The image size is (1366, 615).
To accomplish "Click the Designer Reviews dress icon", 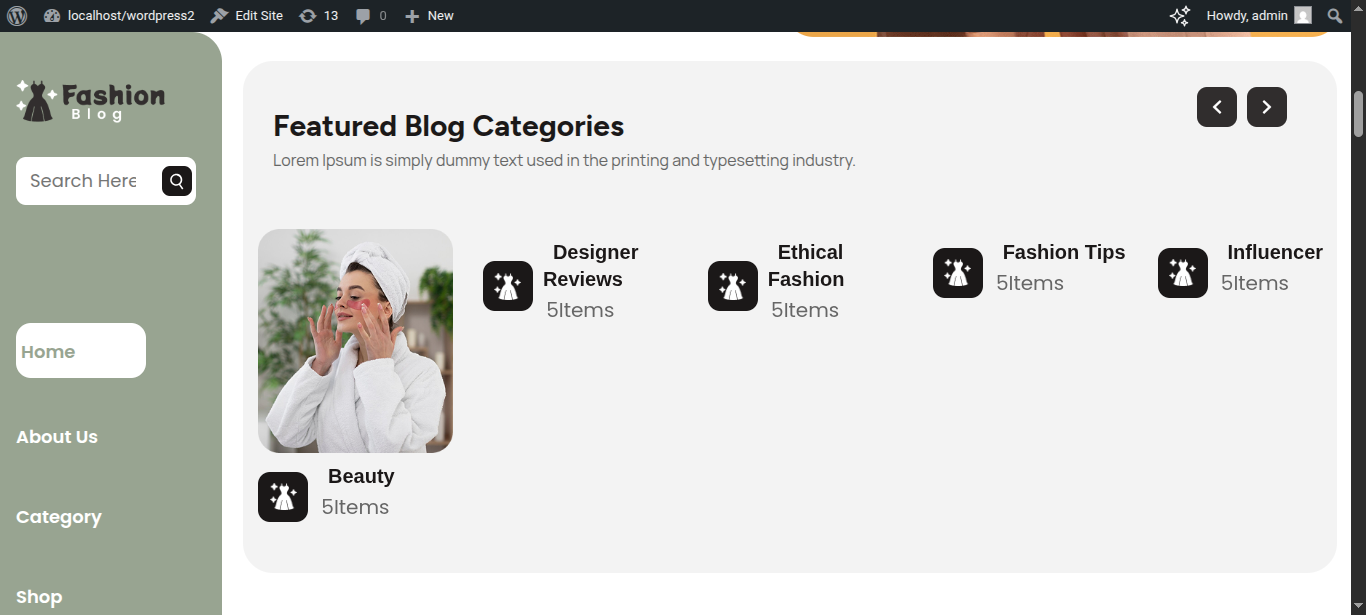I will [508, 286].
